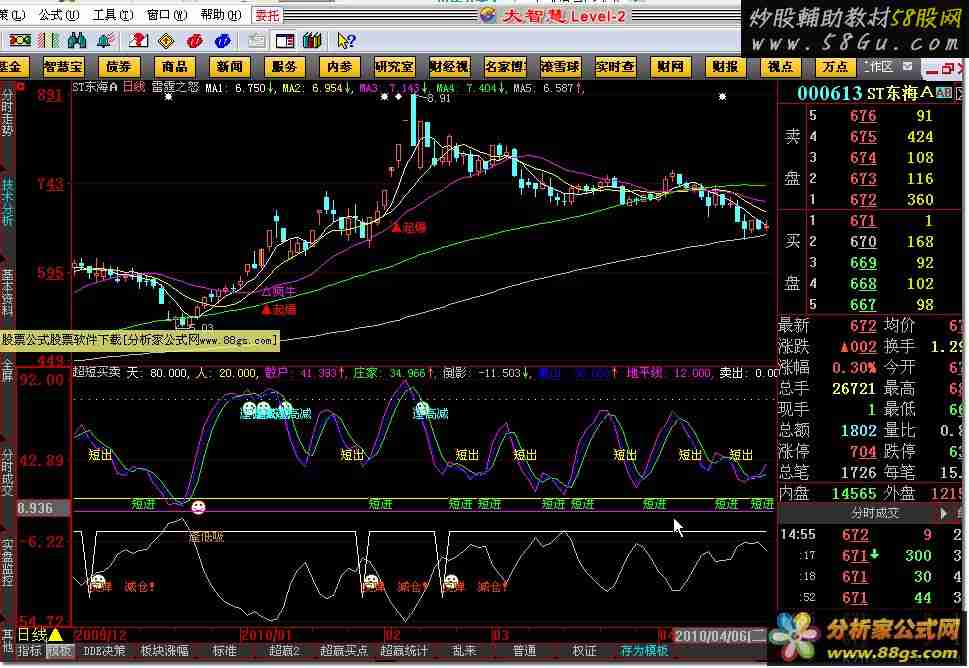Open the 帮助 menu

coord(221,14)
